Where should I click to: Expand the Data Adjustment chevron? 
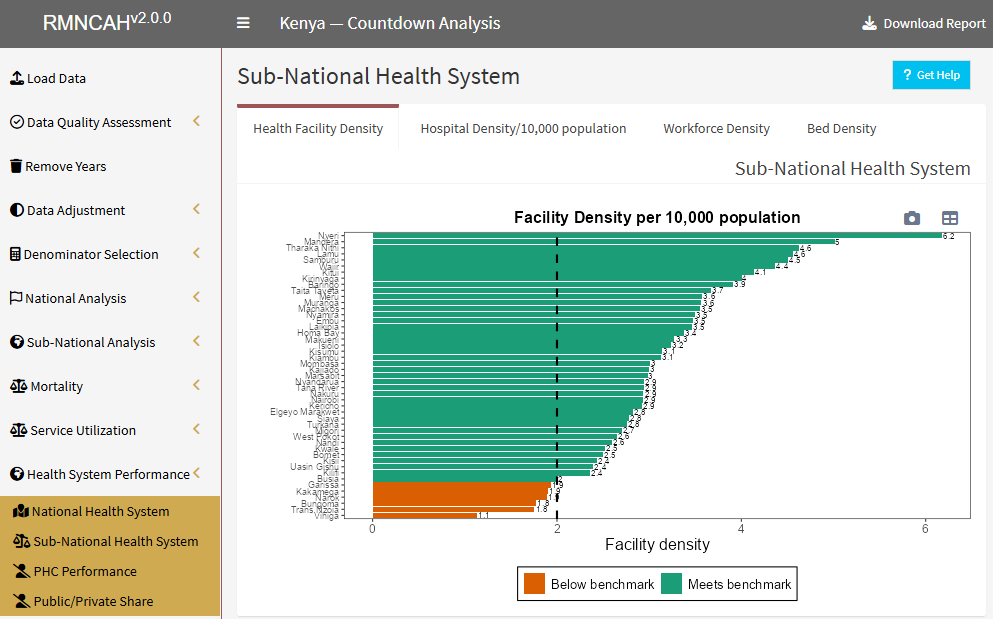(x=196, y=208)
